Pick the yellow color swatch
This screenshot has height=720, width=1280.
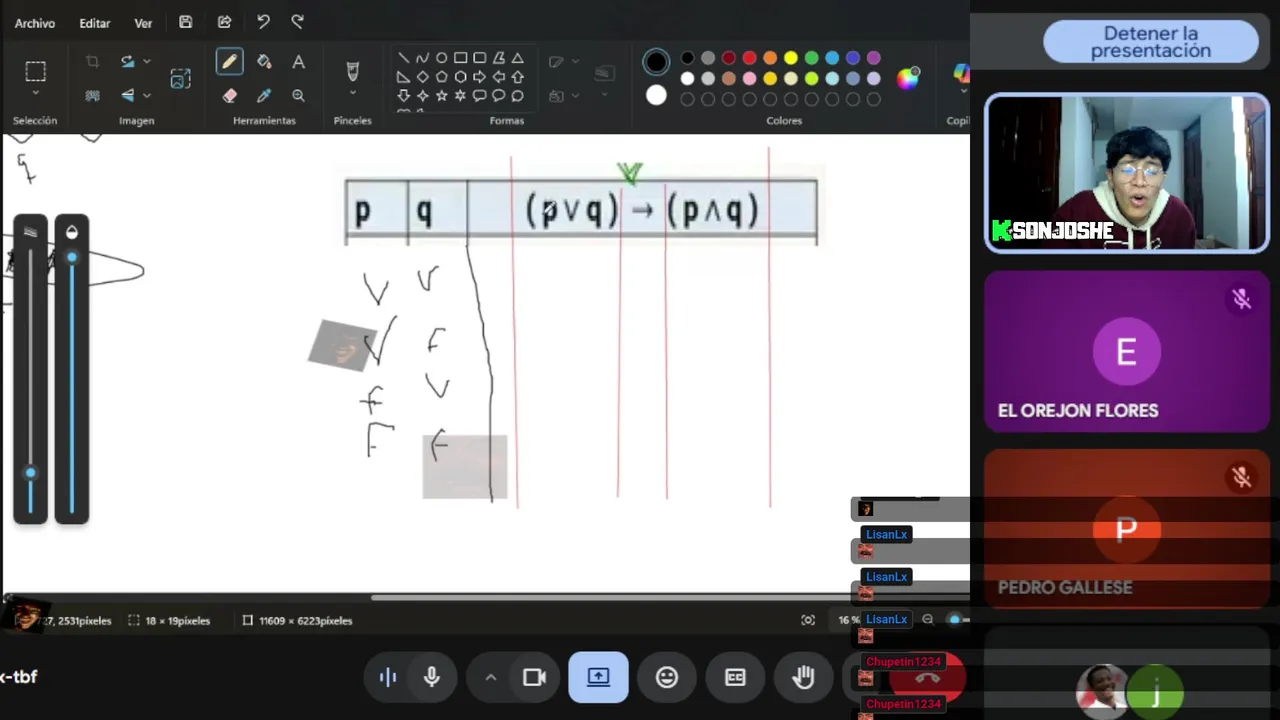coord(791,58)
